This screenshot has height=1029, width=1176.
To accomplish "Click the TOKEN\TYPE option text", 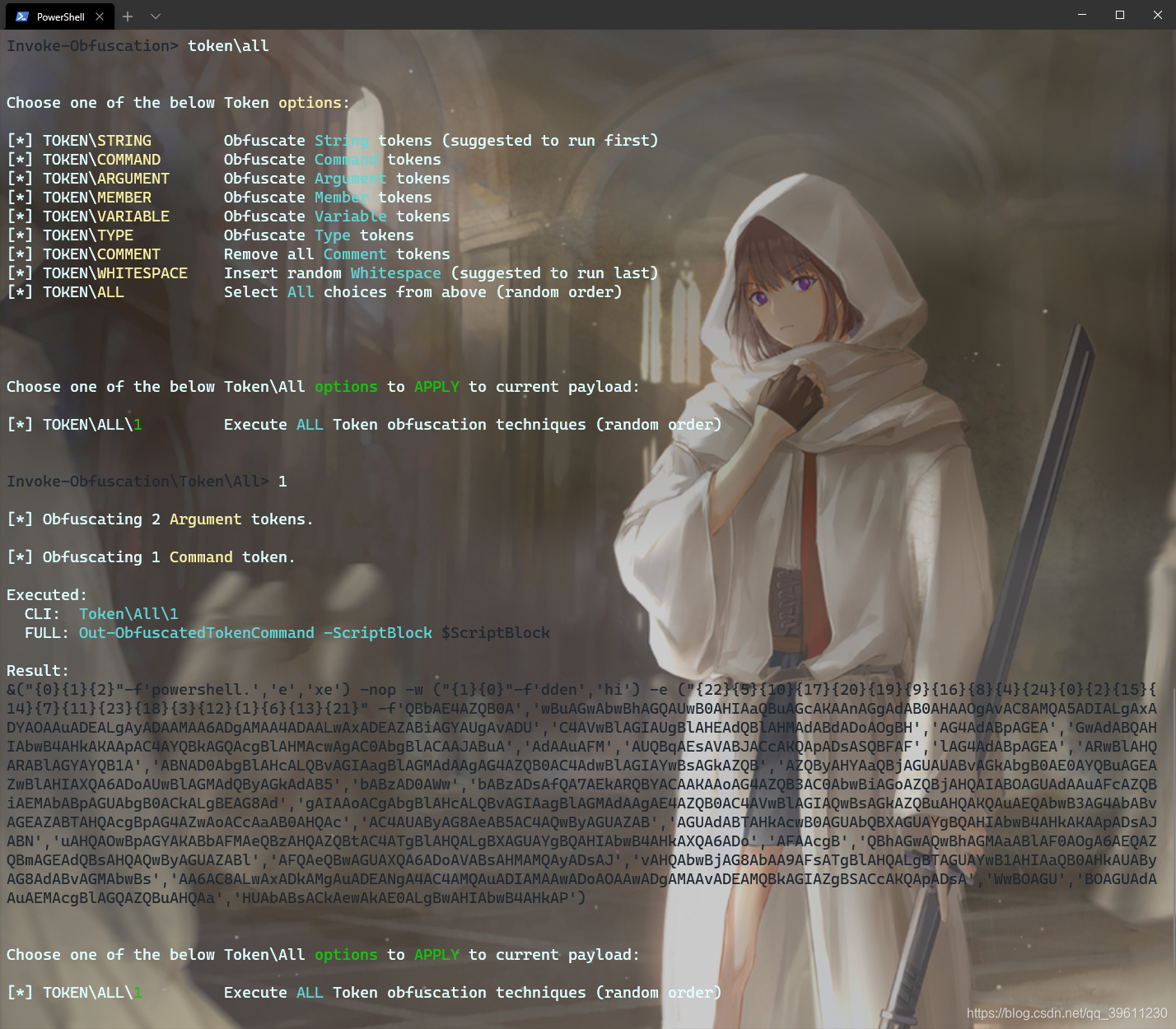I will [x=88, y=235].
